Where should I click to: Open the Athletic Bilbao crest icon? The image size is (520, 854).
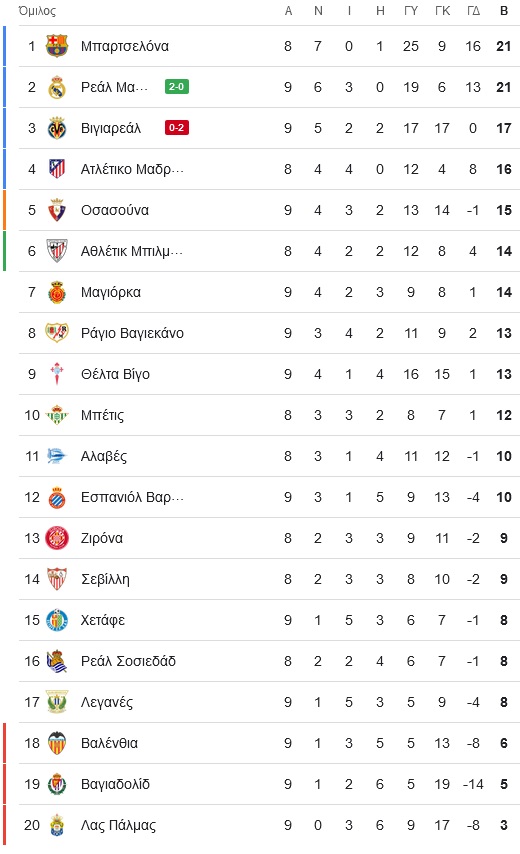tap(57, 251)
